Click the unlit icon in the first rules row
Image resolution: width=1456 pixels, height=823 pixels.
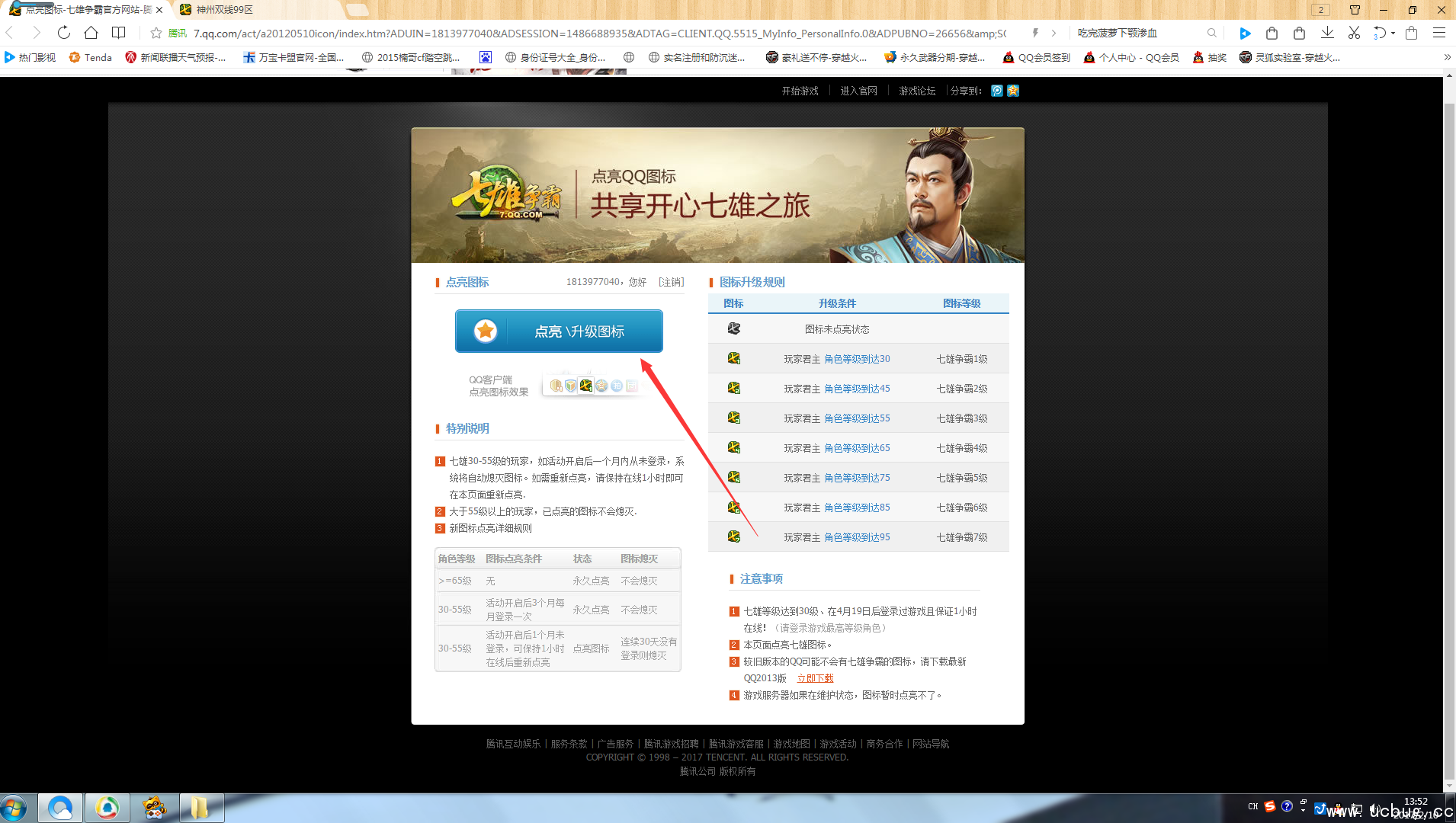(x=734, y=328)
